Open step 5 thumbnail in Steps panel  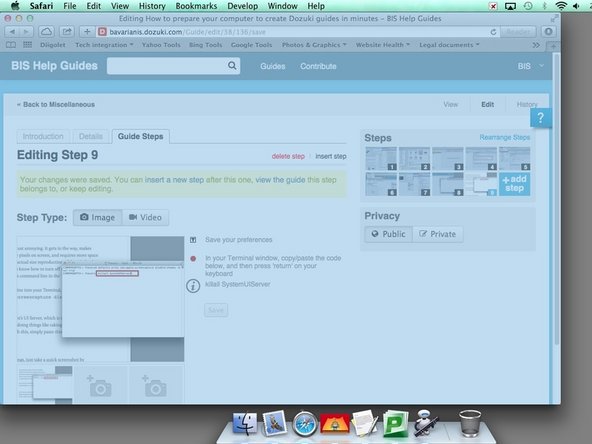point(515,159)
